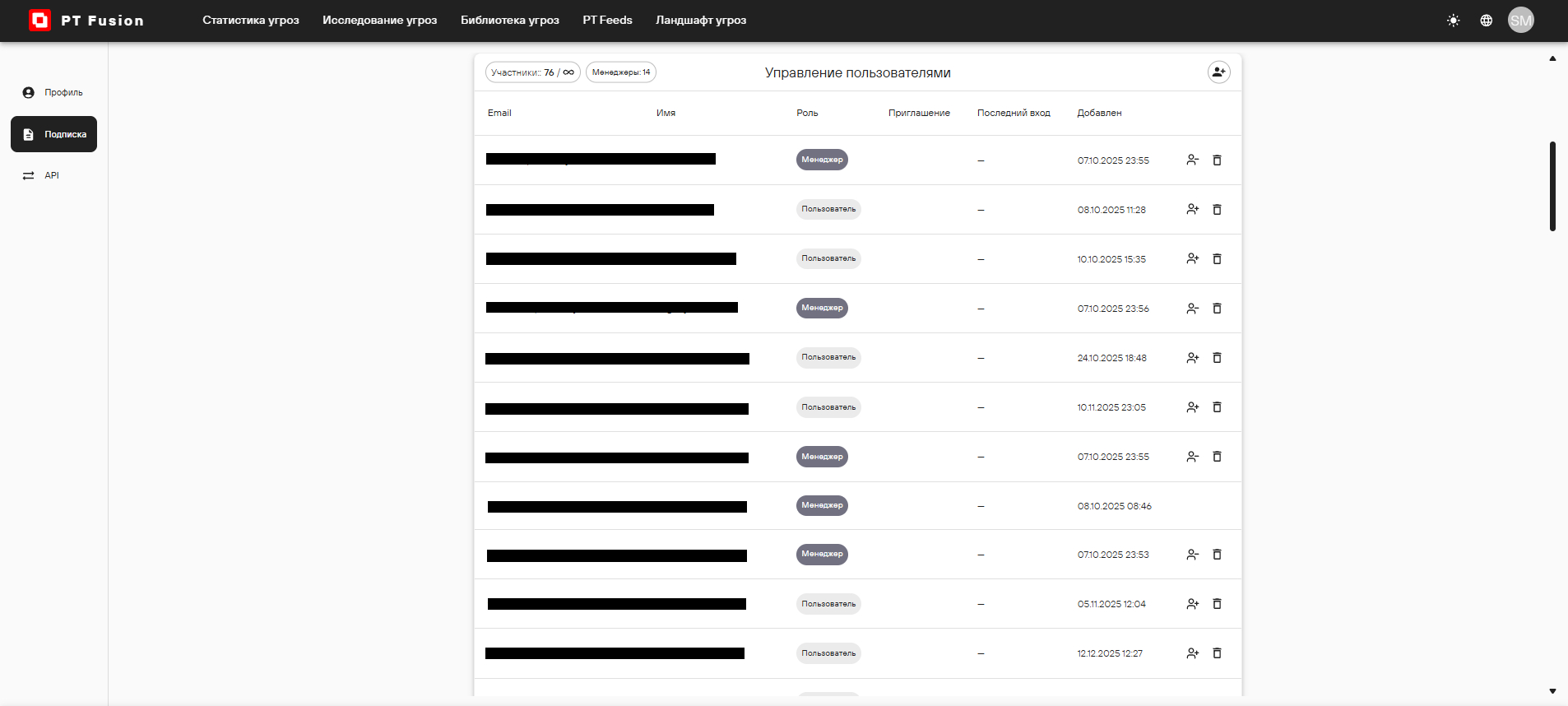This screenshot has width=1568, height=706.
Task: Open Статистика угроз tab
Action: click(251, 21)
